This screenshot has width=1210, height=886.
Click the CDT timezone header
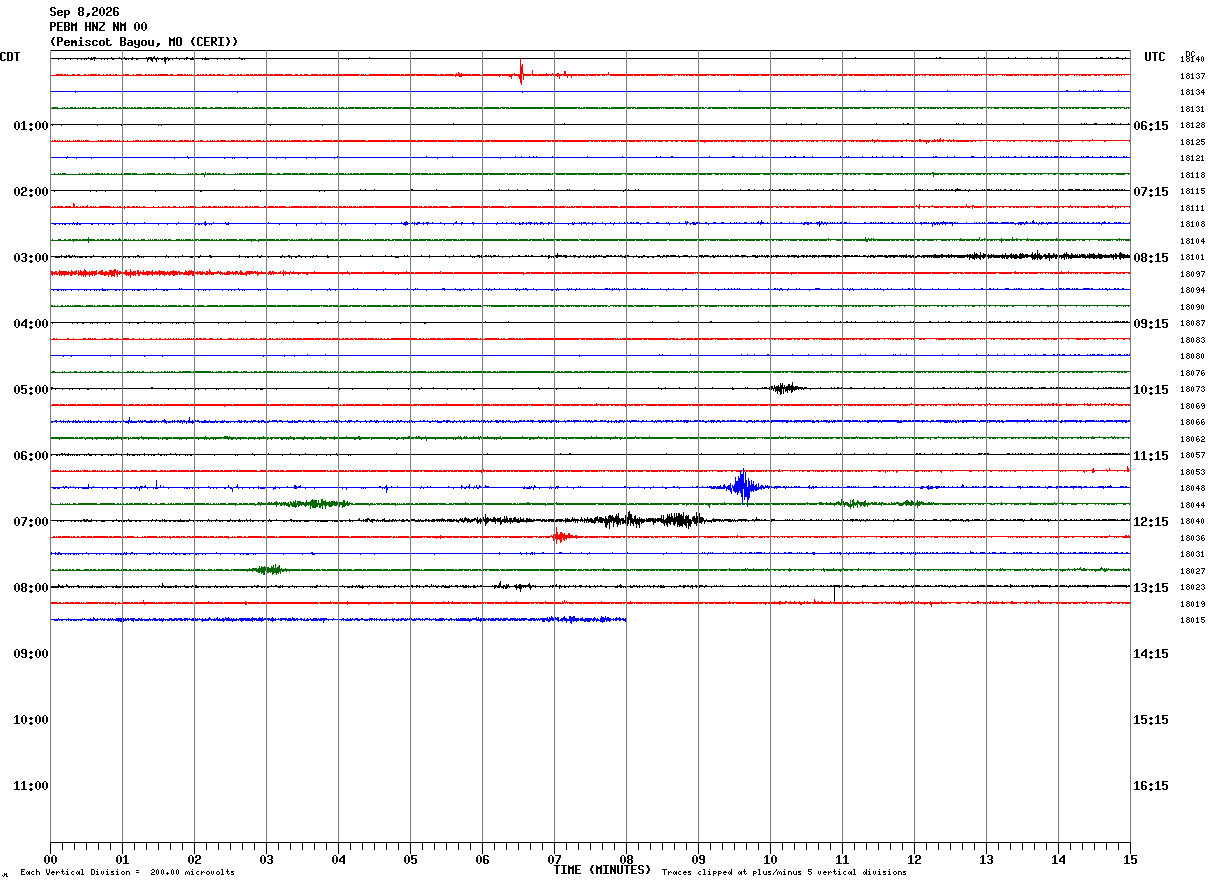click(10, 57)
